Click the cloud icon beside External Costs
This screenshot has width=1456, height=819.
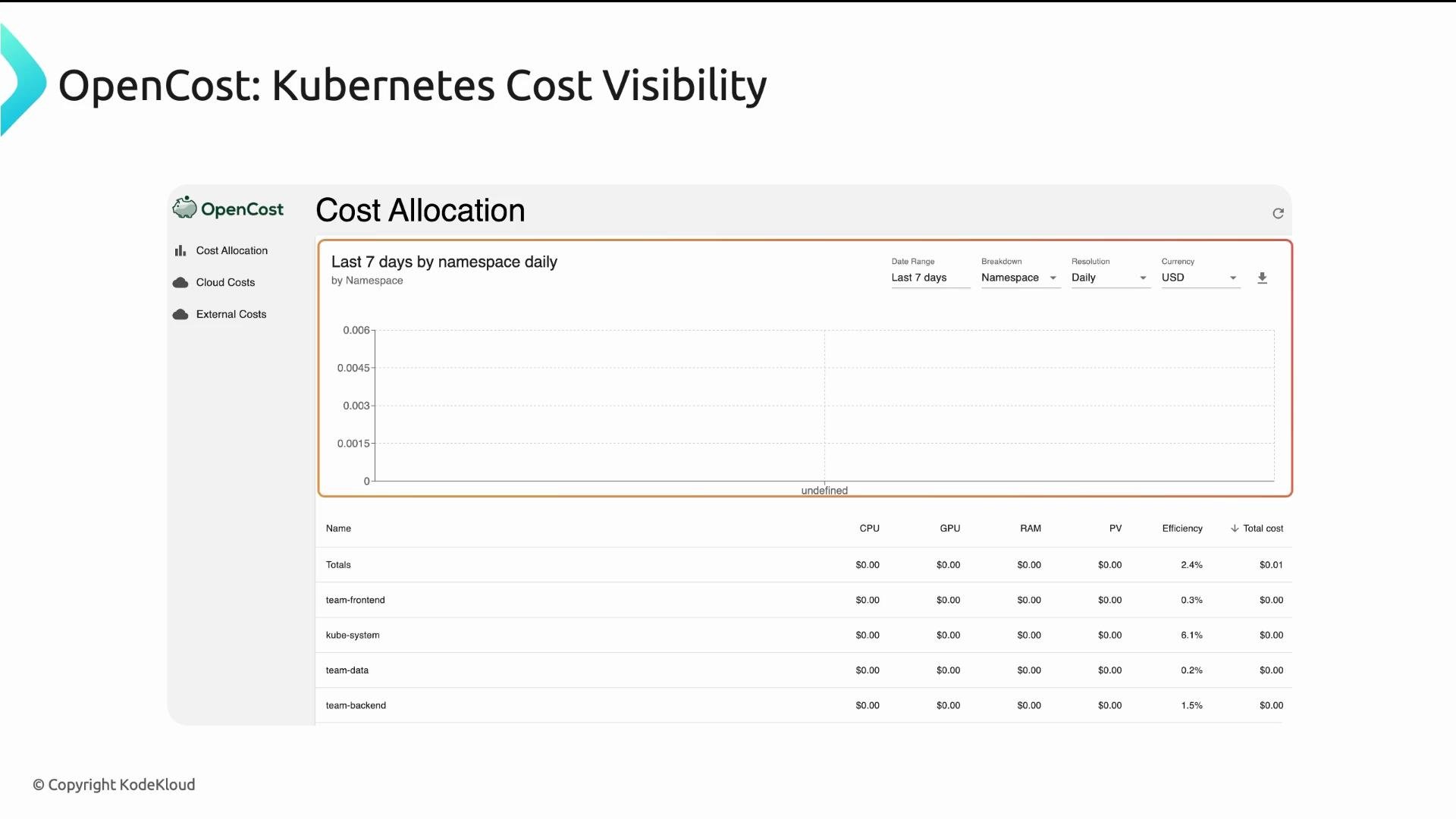[x=180, y=314]
